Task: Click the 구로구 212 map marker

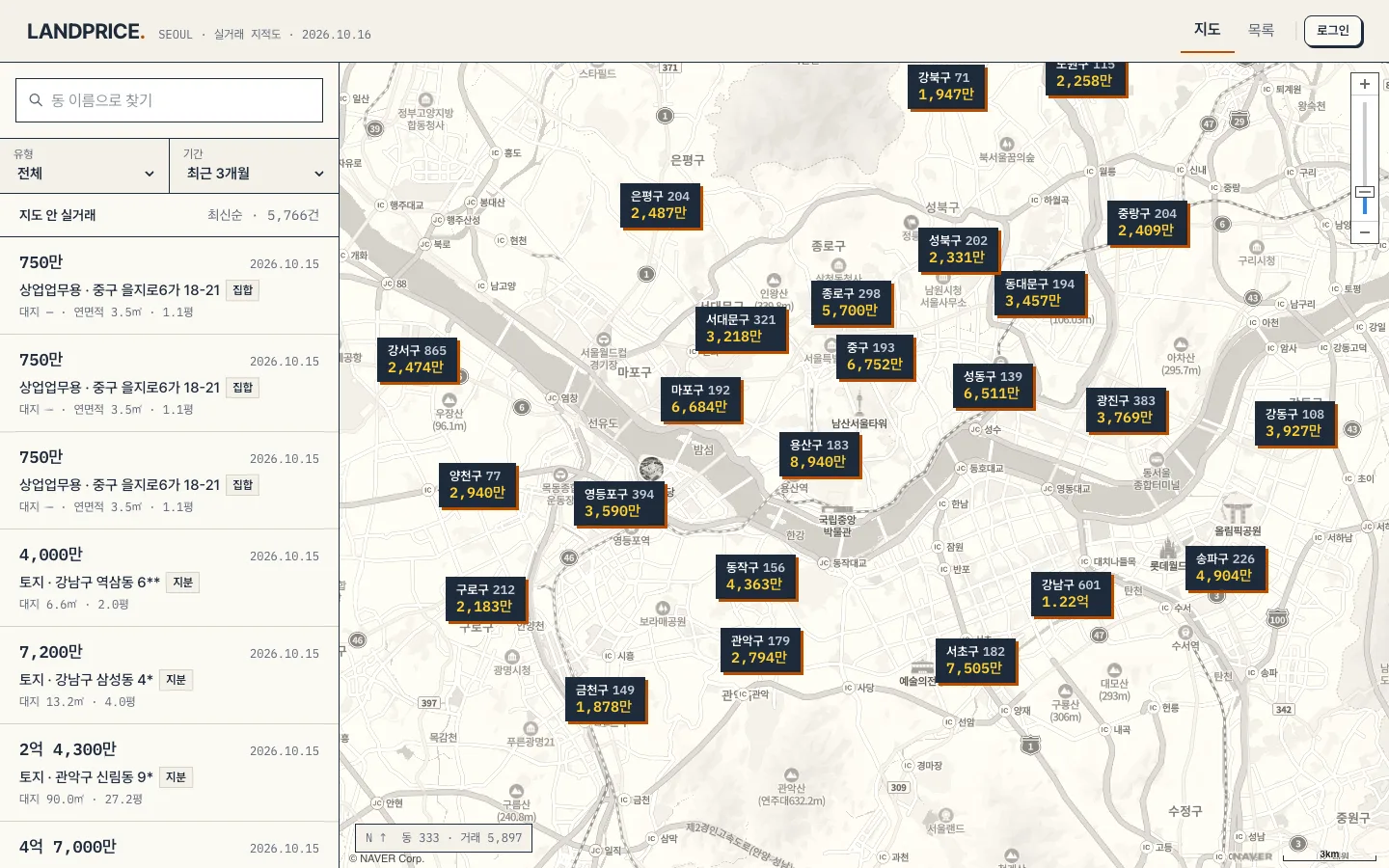Action: pyautogui.click(x=485, y=598)
